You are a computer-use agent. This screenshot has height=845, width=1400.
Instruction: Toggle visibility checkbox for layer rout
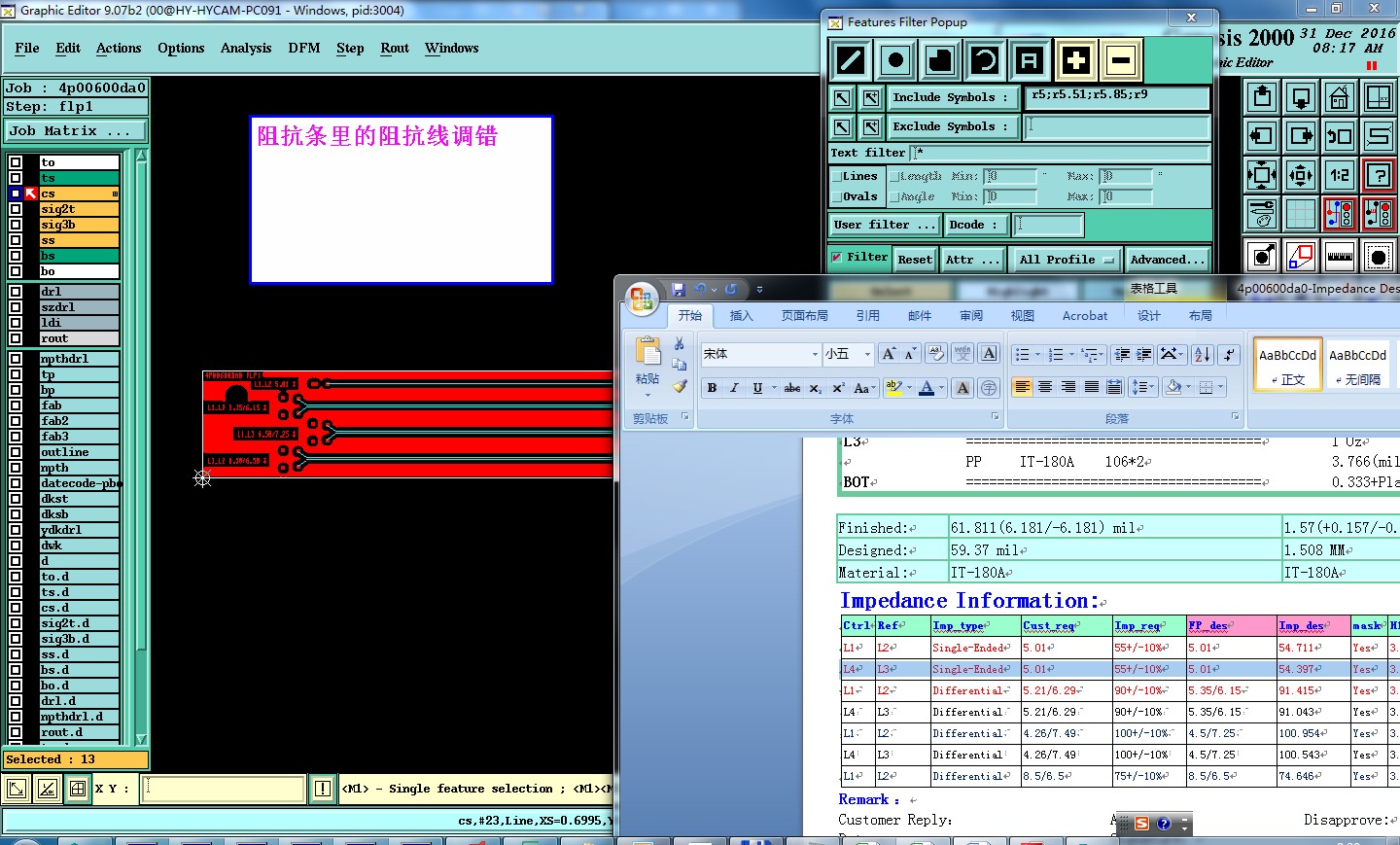coord(16,338)
